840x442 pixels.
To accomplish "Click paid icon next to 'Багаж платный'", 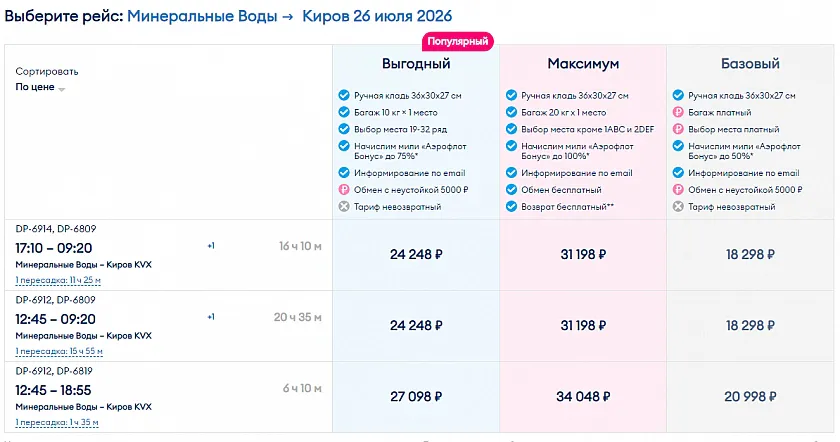I will (678, 113).
